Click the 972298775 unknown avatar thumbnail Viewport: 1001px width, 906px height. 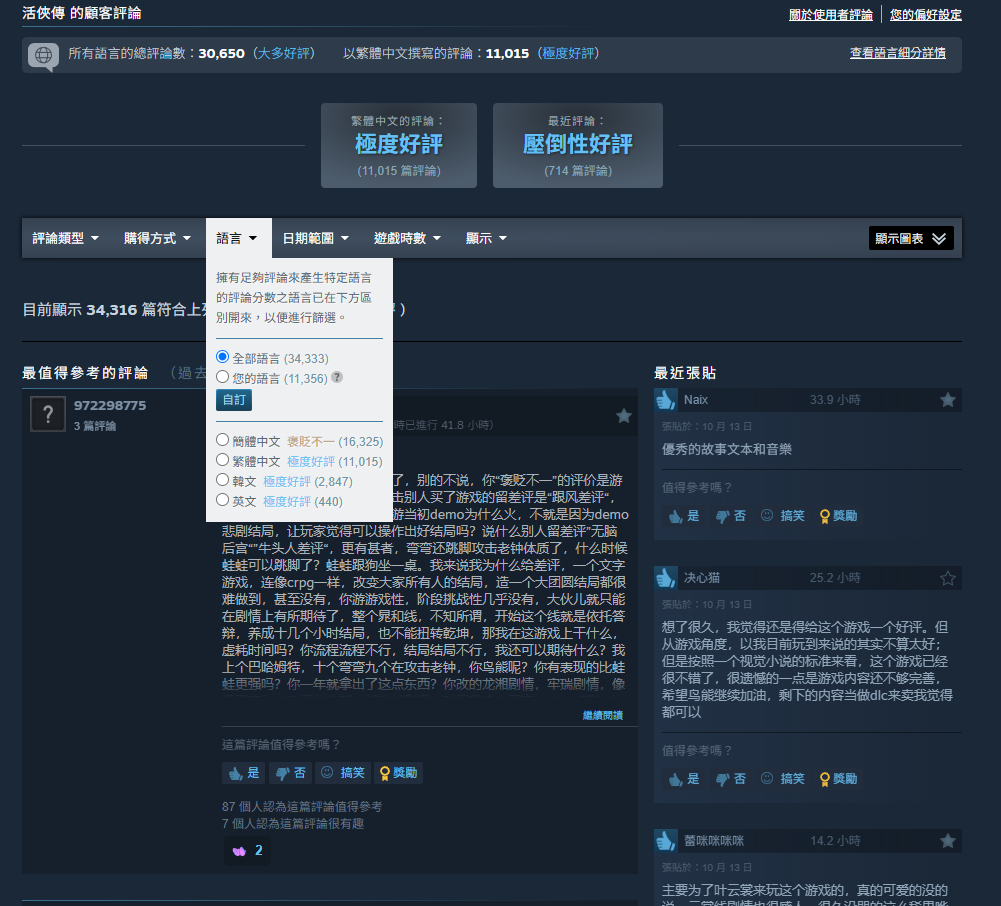point(47,413)
